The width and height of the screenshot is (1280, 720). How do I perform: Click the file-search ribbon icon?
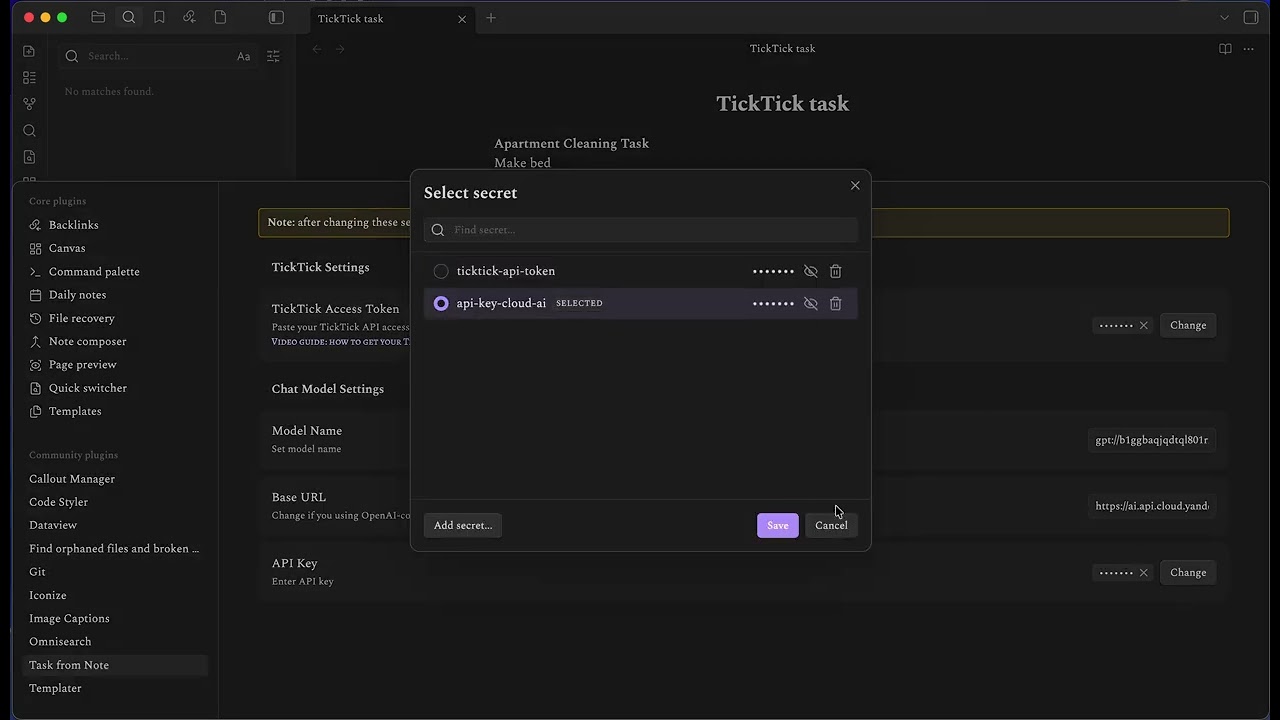pos(29,157)
